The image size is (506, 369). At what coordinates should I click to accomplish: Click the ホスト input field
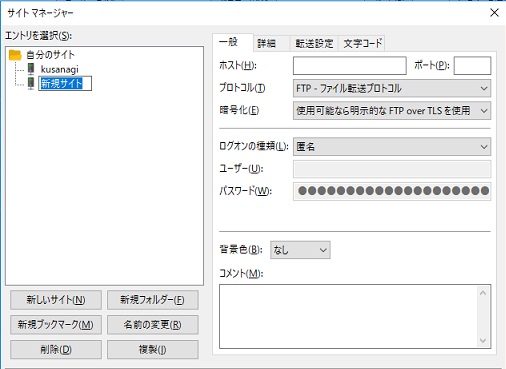click(350, 66)
